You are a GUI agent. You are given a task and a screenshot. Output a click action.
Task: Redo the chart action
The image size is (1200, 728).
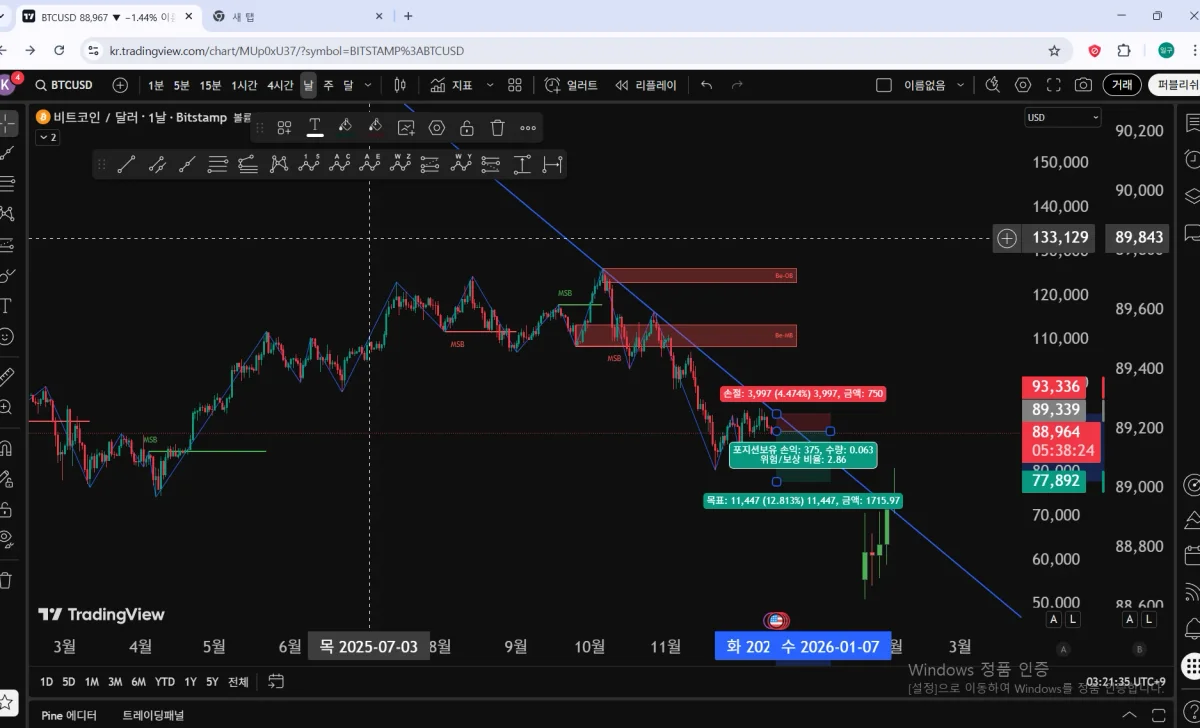pos(738,85)
